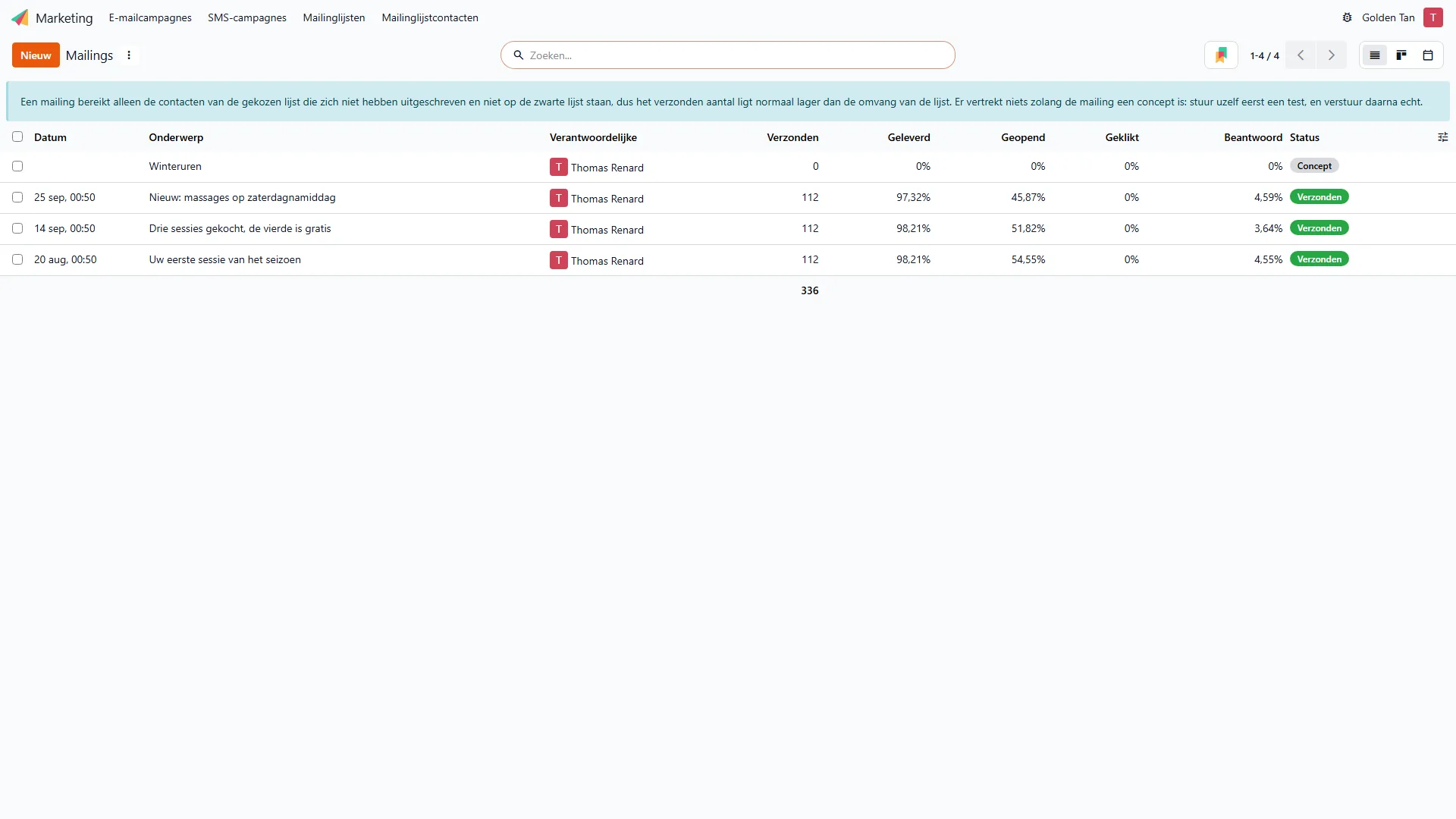
Task: Switch to kanban view
Action: (x=1401, y=55)
